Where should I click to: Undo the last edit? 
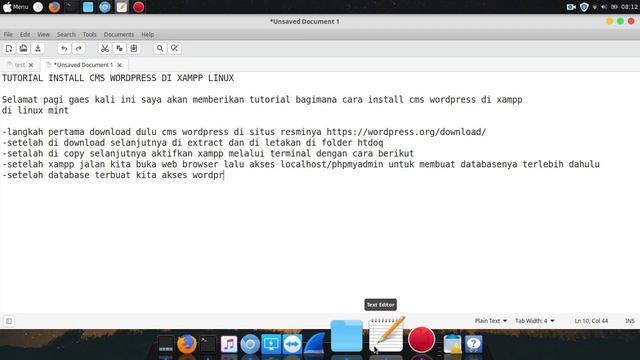(64, 49)
